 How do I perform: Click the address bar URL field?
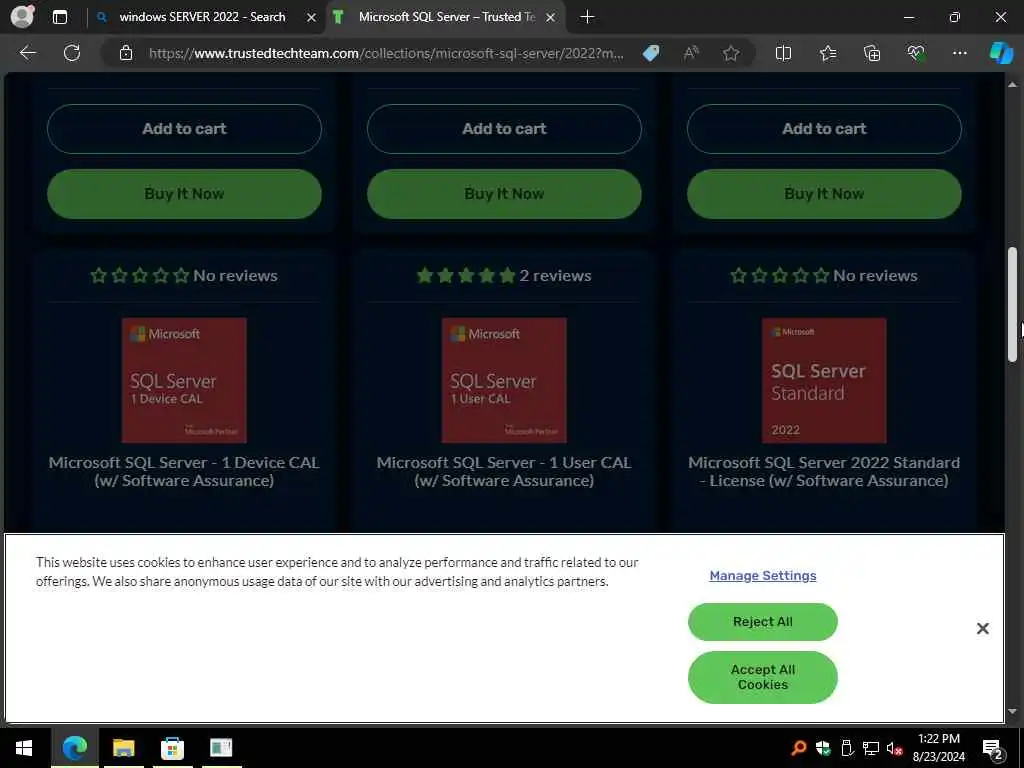tap(385, 53)
